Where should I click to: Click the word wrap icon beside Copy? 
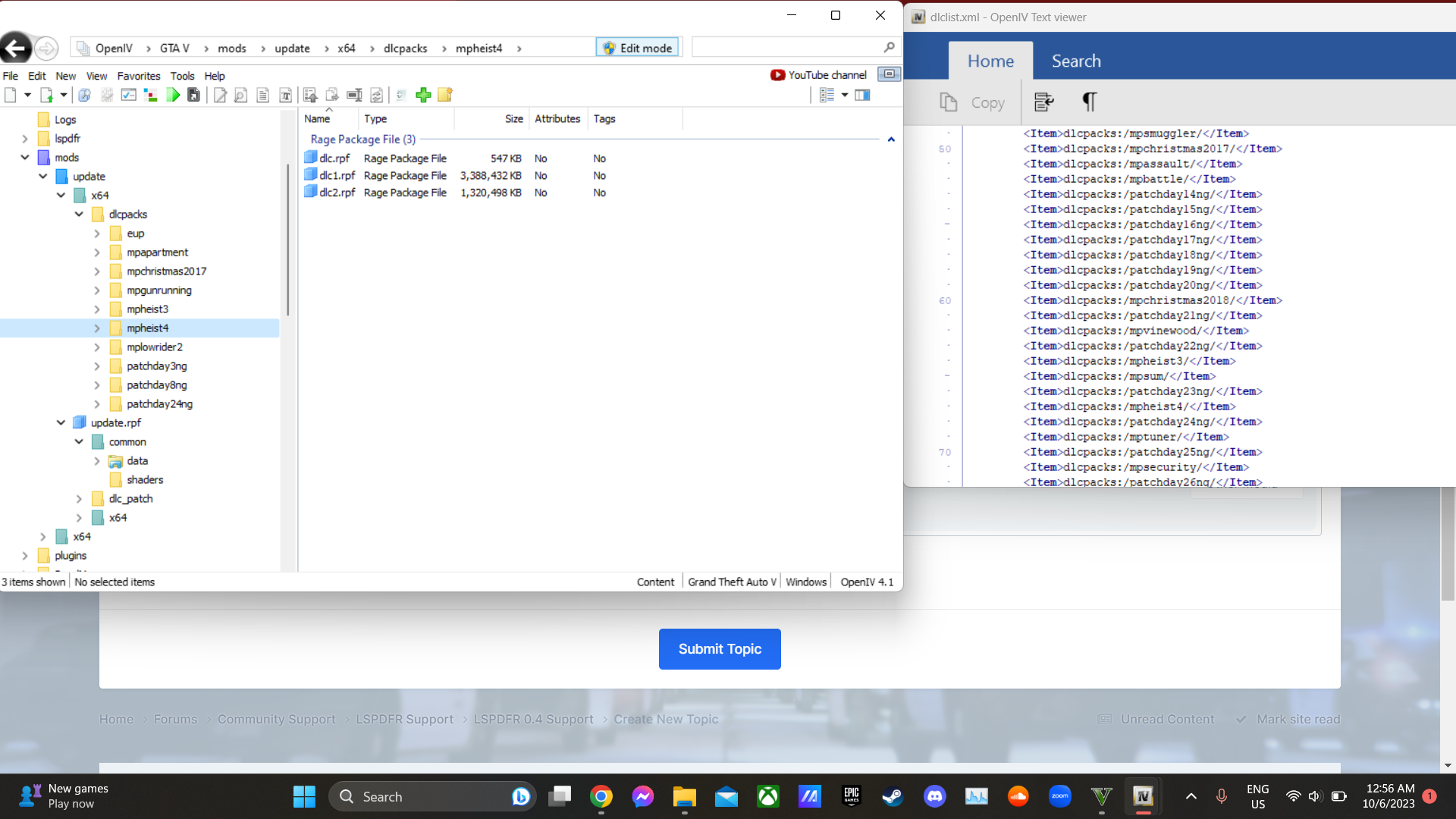click(1044, 102)
